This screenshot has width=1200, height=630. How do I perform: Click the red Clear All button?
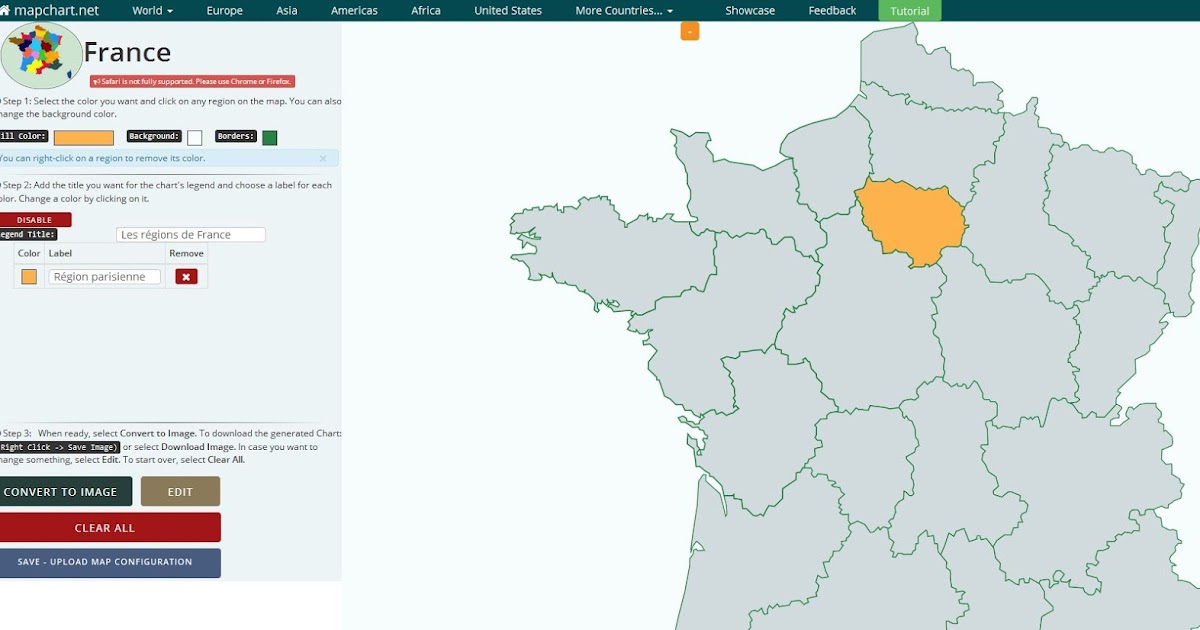[108, 527]
